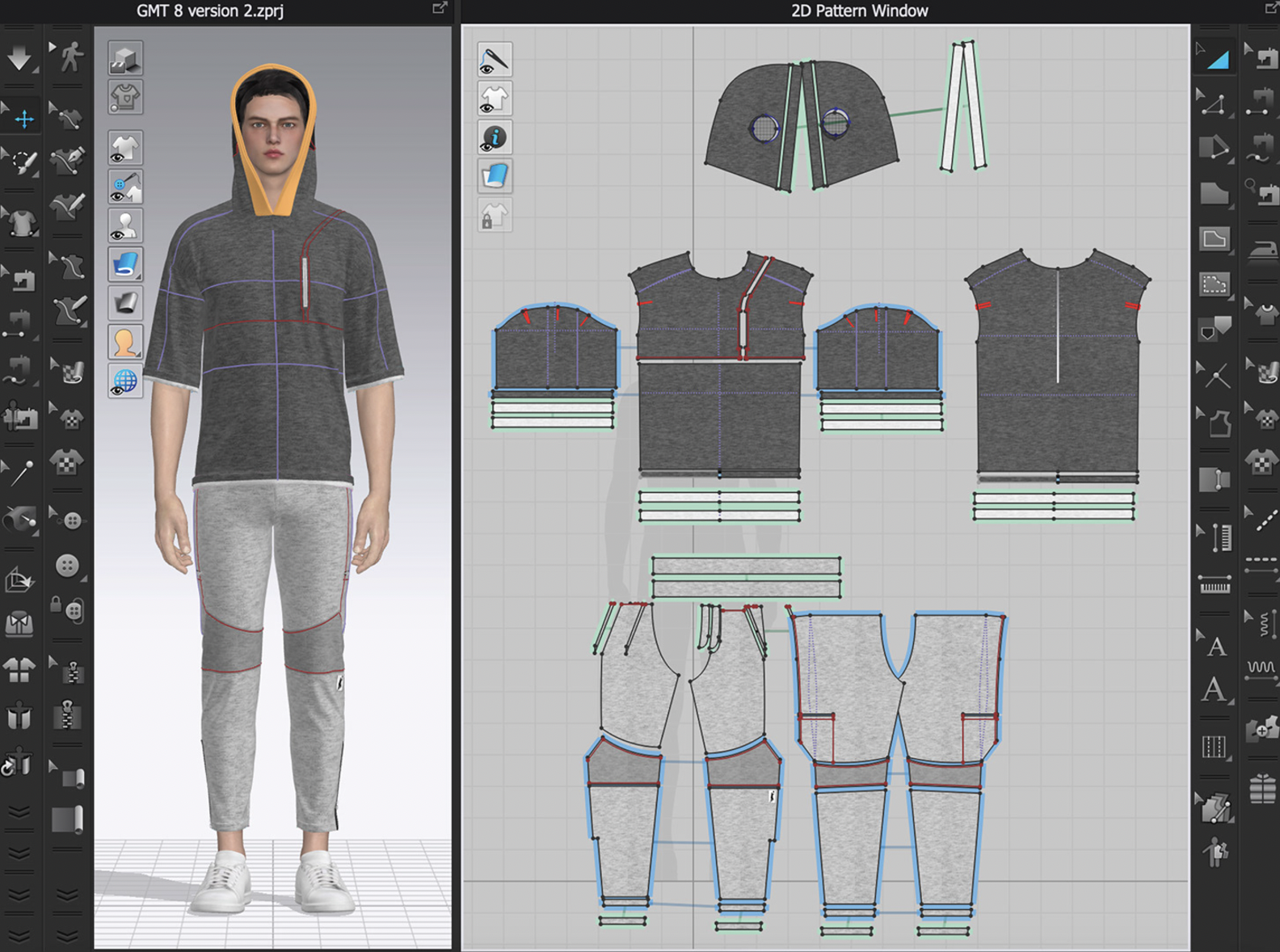The height and width of the screenshot is (952, 1280).
Task: Pop out the 3D window panel
Action: point(440,8)
